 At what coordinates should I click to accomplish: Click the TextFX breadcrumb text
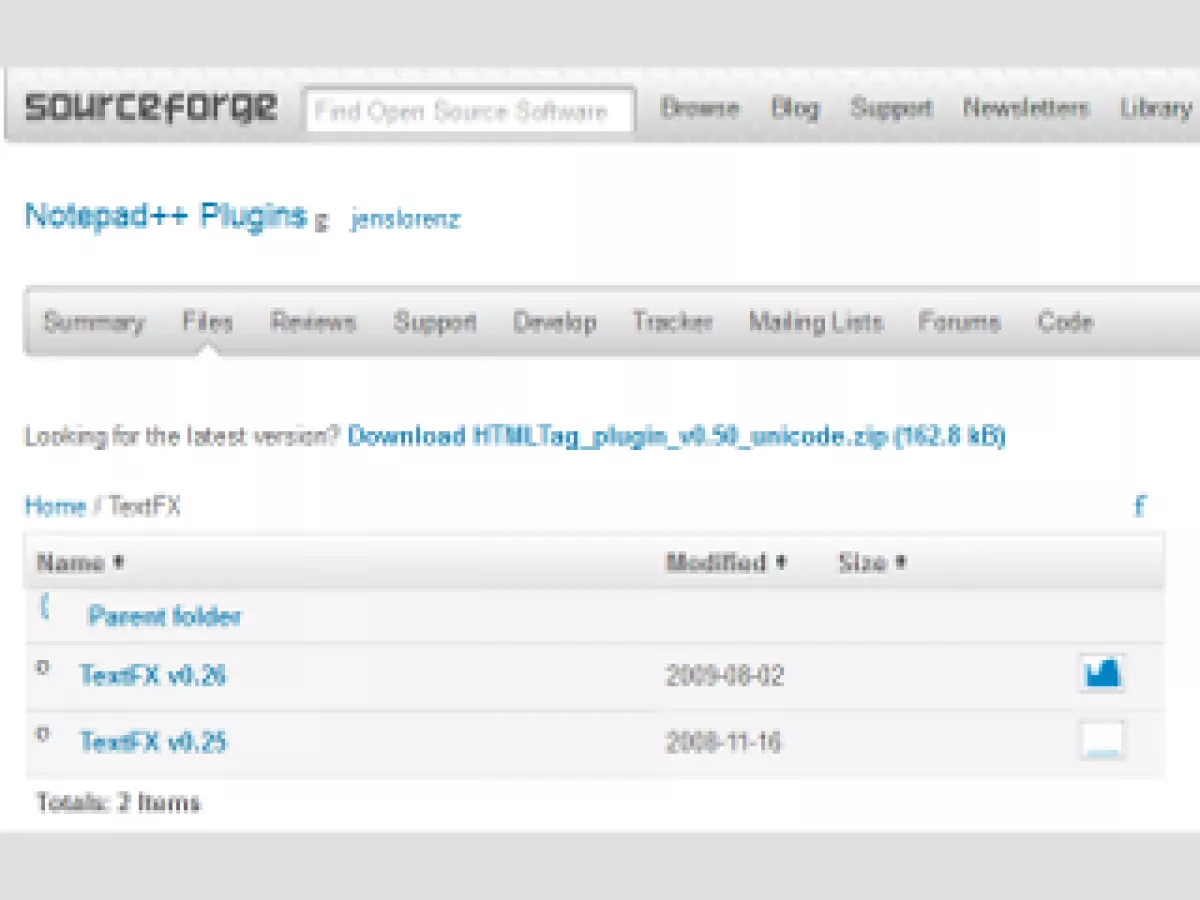pyautogui.click(x=145, y=506)
